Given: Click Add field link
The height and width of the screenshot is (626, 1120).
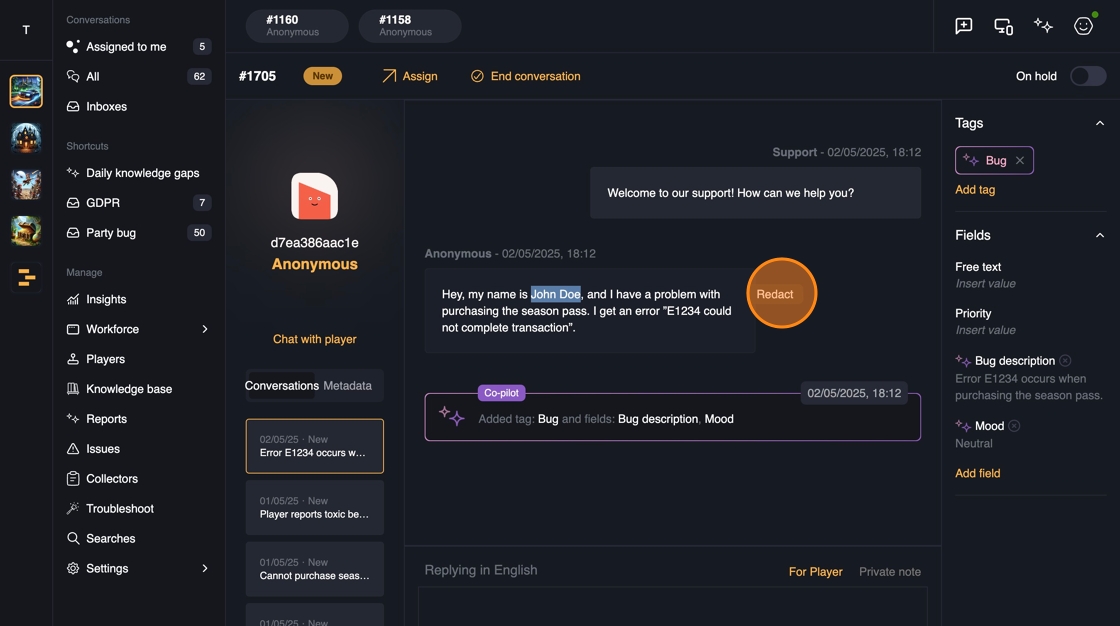Looking at the screenshot, I should [978, 474].
